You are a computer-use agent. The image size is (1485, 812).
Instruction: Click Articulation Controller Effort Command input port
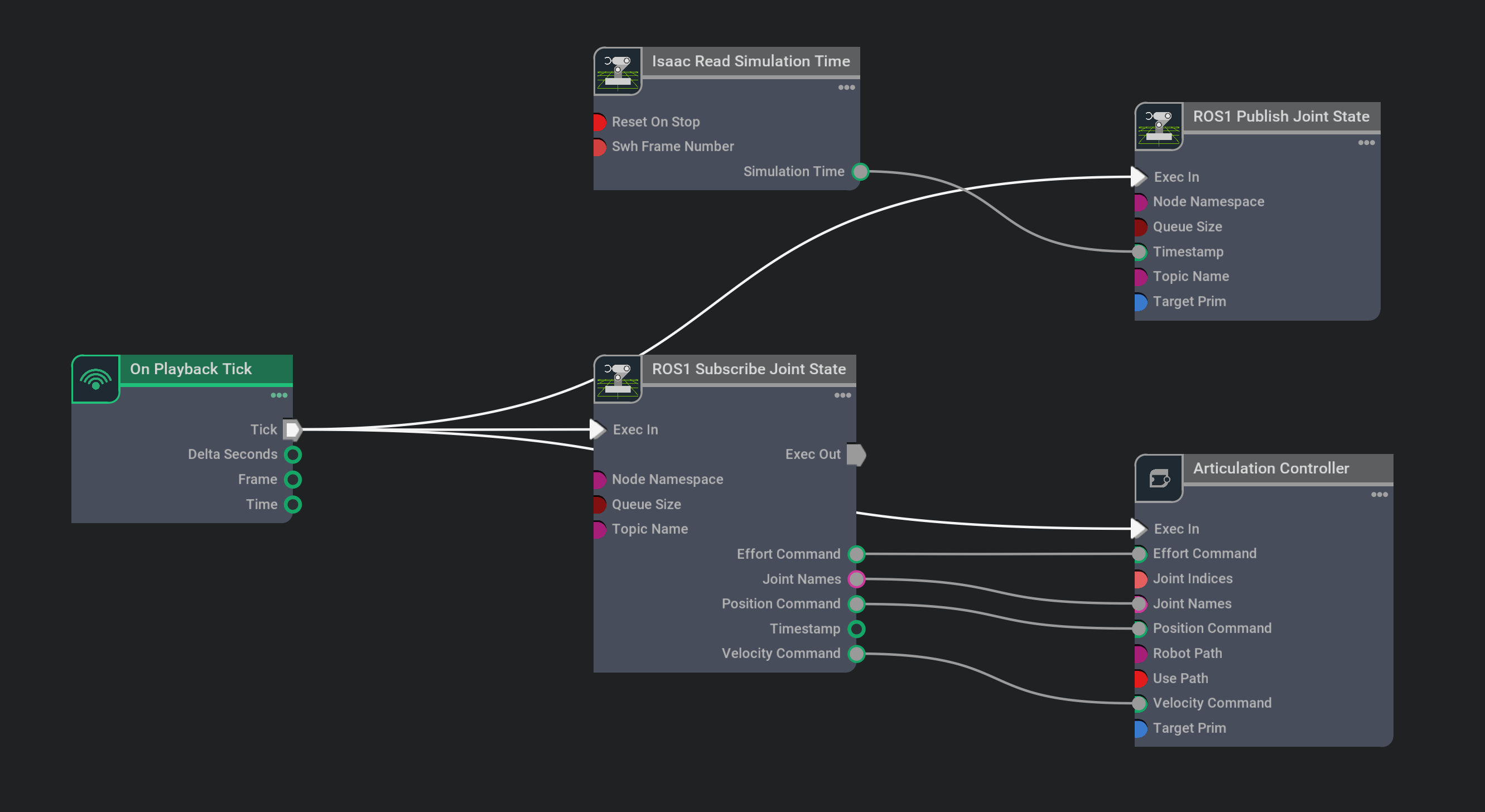[x=1140, y=554]
